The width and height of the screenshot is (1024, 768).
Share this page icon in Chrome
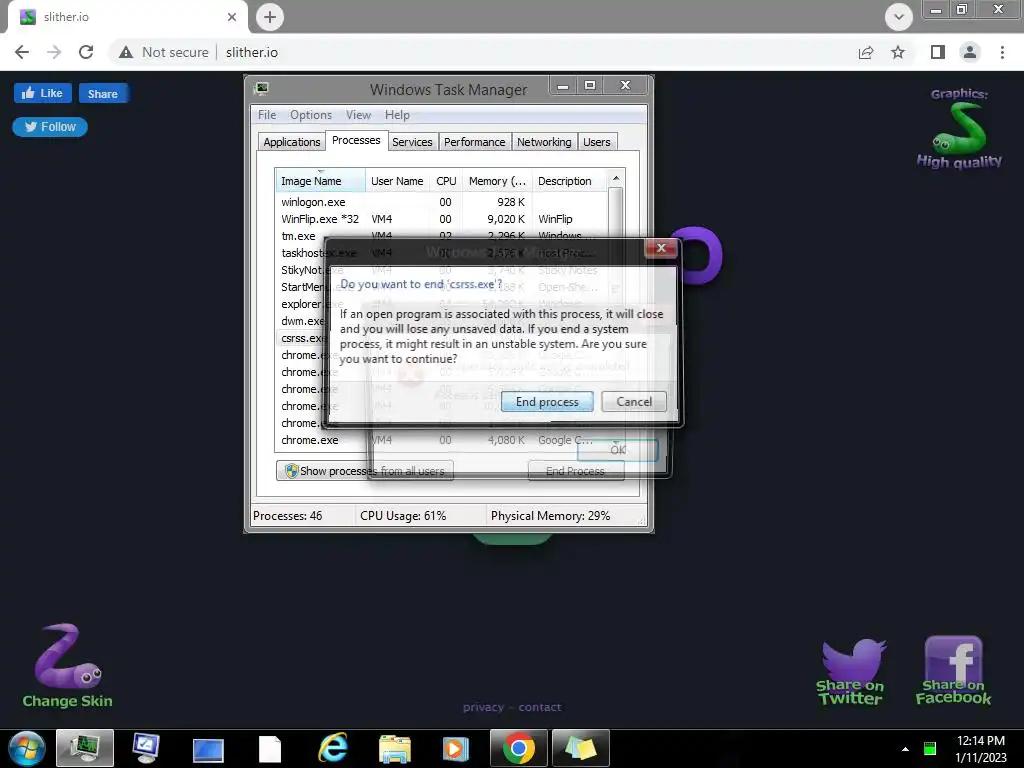click(866, 52)
